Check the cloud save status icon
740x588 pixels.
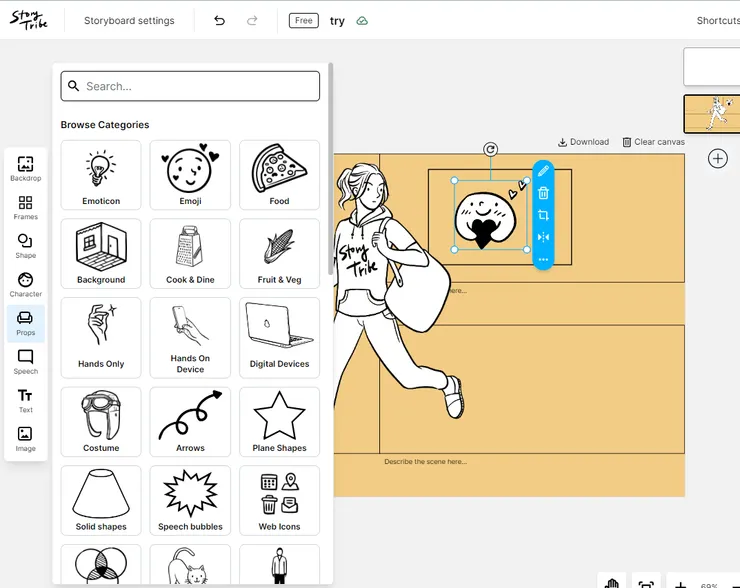point(362,21)
